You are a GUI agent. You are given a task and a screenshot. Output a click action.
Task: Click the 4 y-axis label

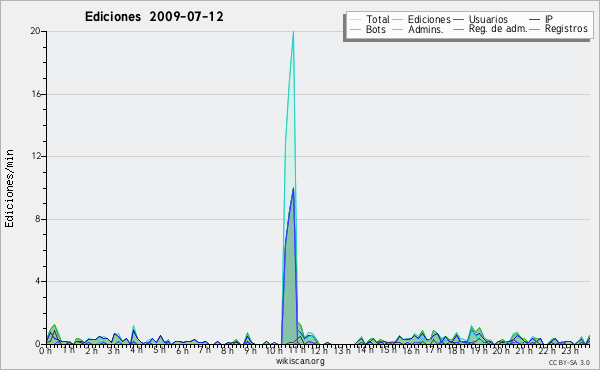click(x=38, y=281)
